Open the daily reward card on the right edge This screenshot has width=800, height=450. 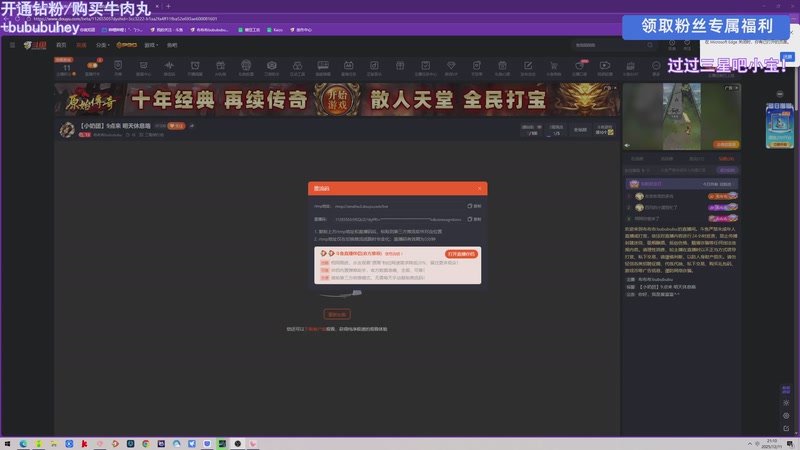tap(780, 126)
